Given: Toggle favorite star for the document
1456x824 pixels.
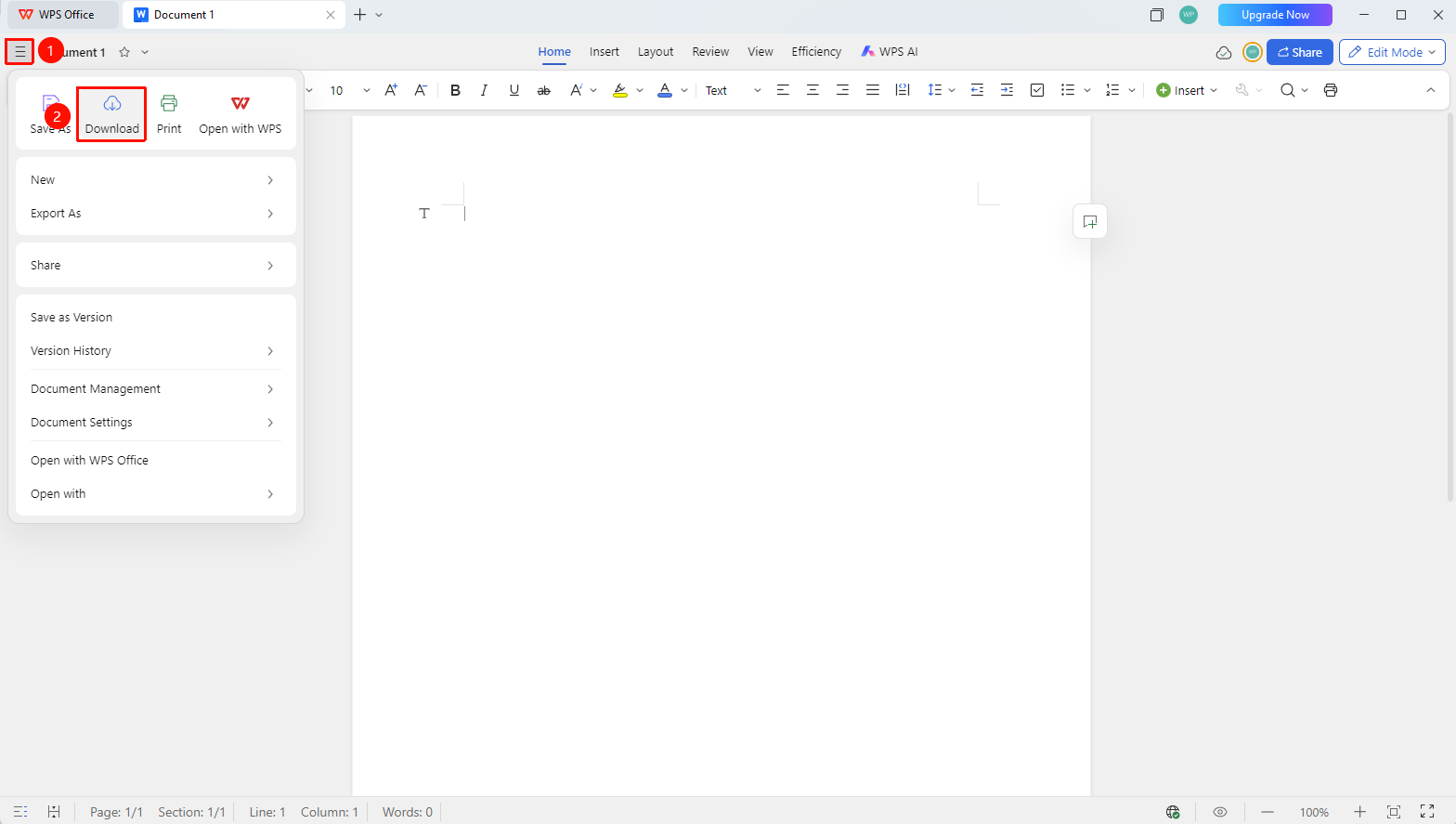Looking at the screenshot, I should (124, 52).
